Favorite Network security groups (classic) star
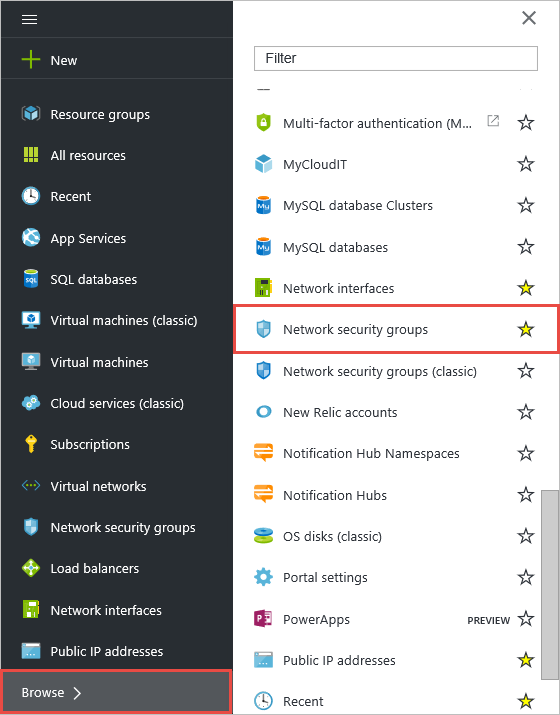Screen dimensions: 560x715 click(x=526, y=371)
